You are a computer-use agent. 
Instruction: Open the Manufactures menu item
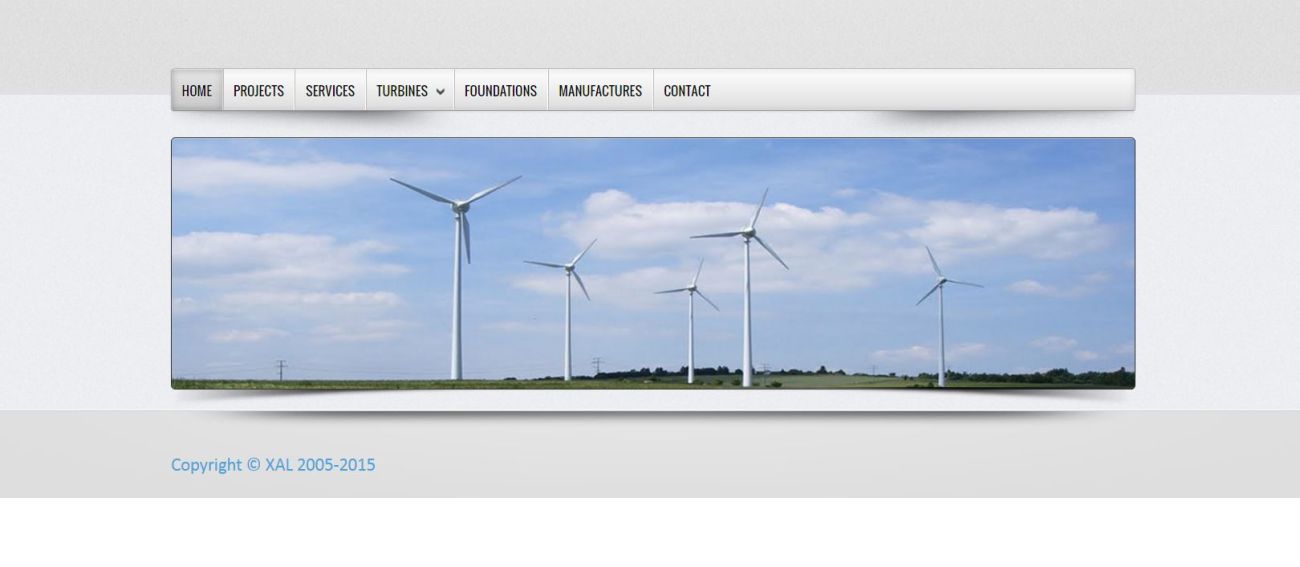pyautogui.click(x=600, y=90)
